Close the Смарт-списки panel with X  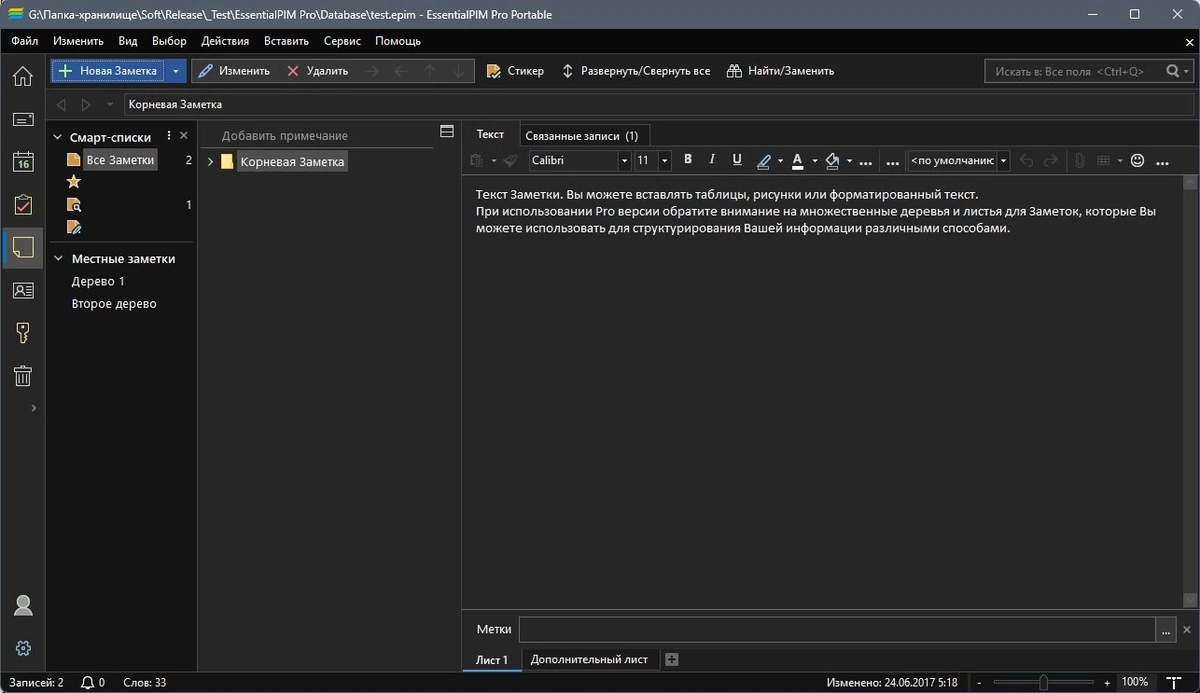pyautogui.click(x=184, y=136)
